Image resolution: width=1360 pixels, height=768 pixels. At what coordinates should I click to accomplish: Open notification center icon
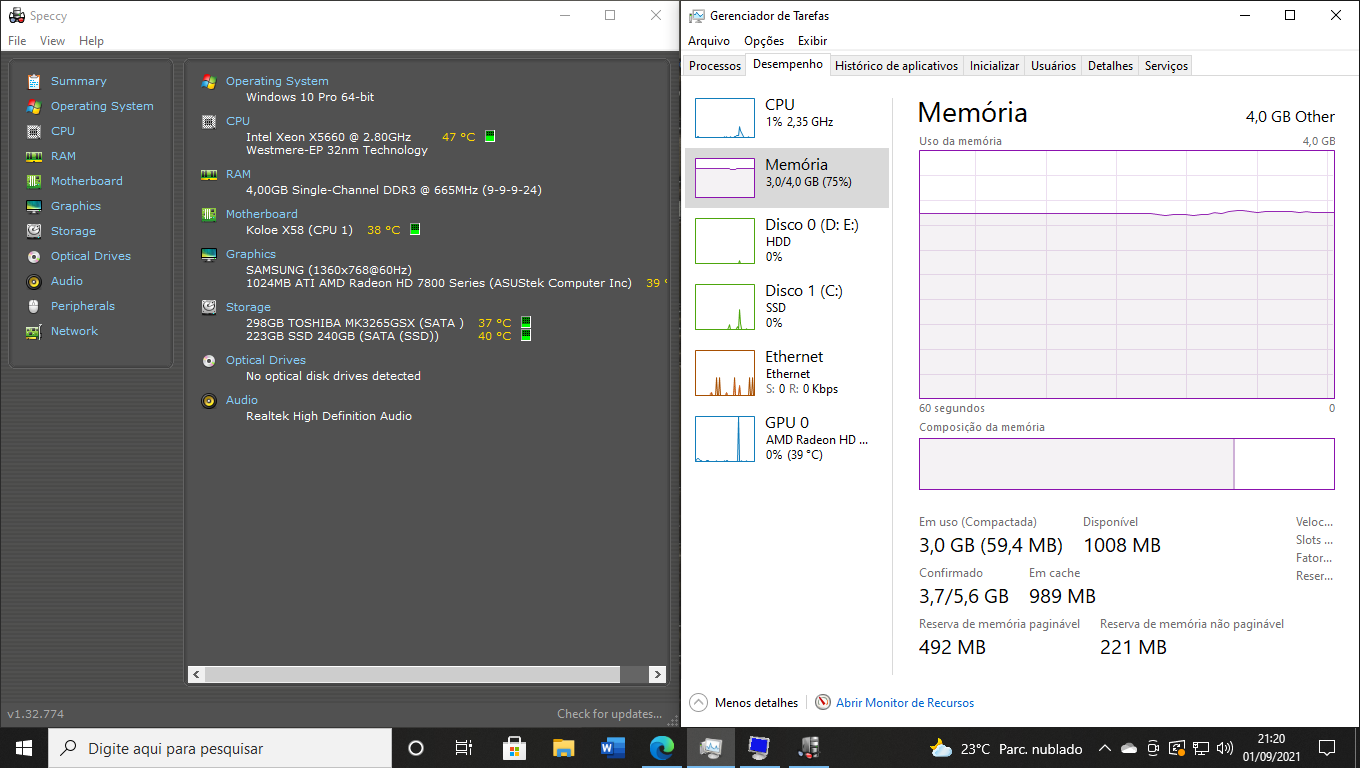[x=1327, y=748]
